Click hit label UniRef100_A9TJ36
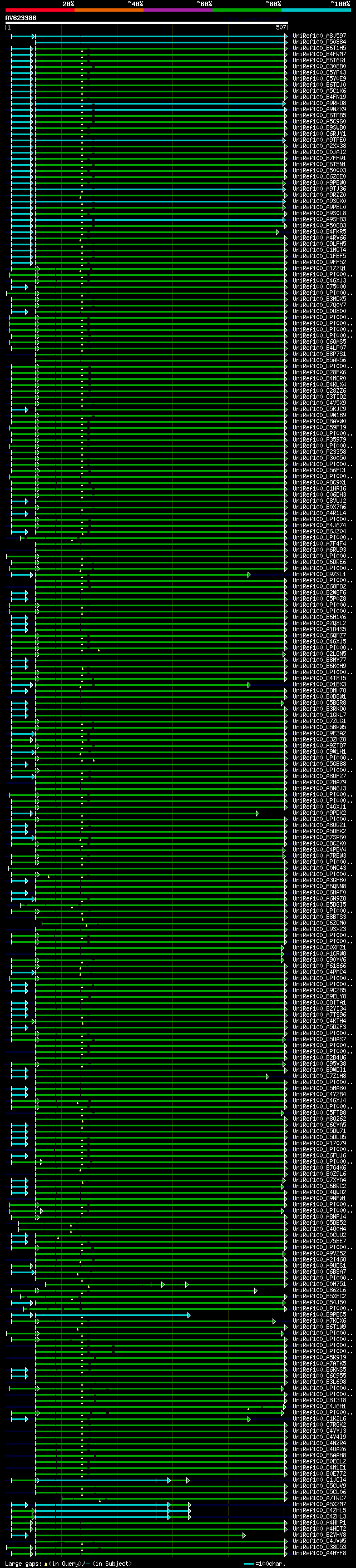356x1568 pixels. 319,189
